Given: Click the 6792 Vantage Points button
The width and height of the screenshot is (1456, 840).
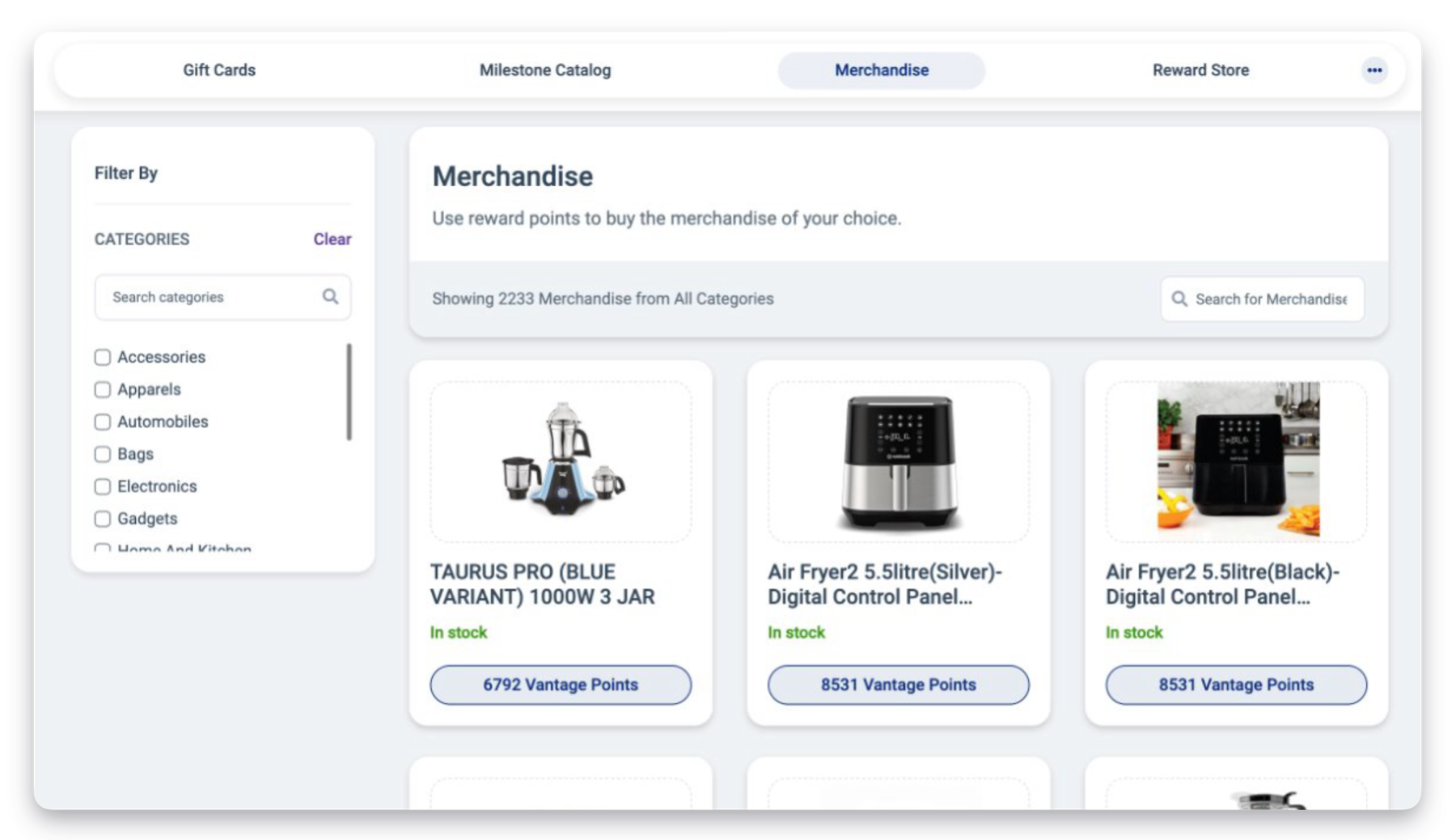Looking at the screenshot, I should (x=561, y=685).
